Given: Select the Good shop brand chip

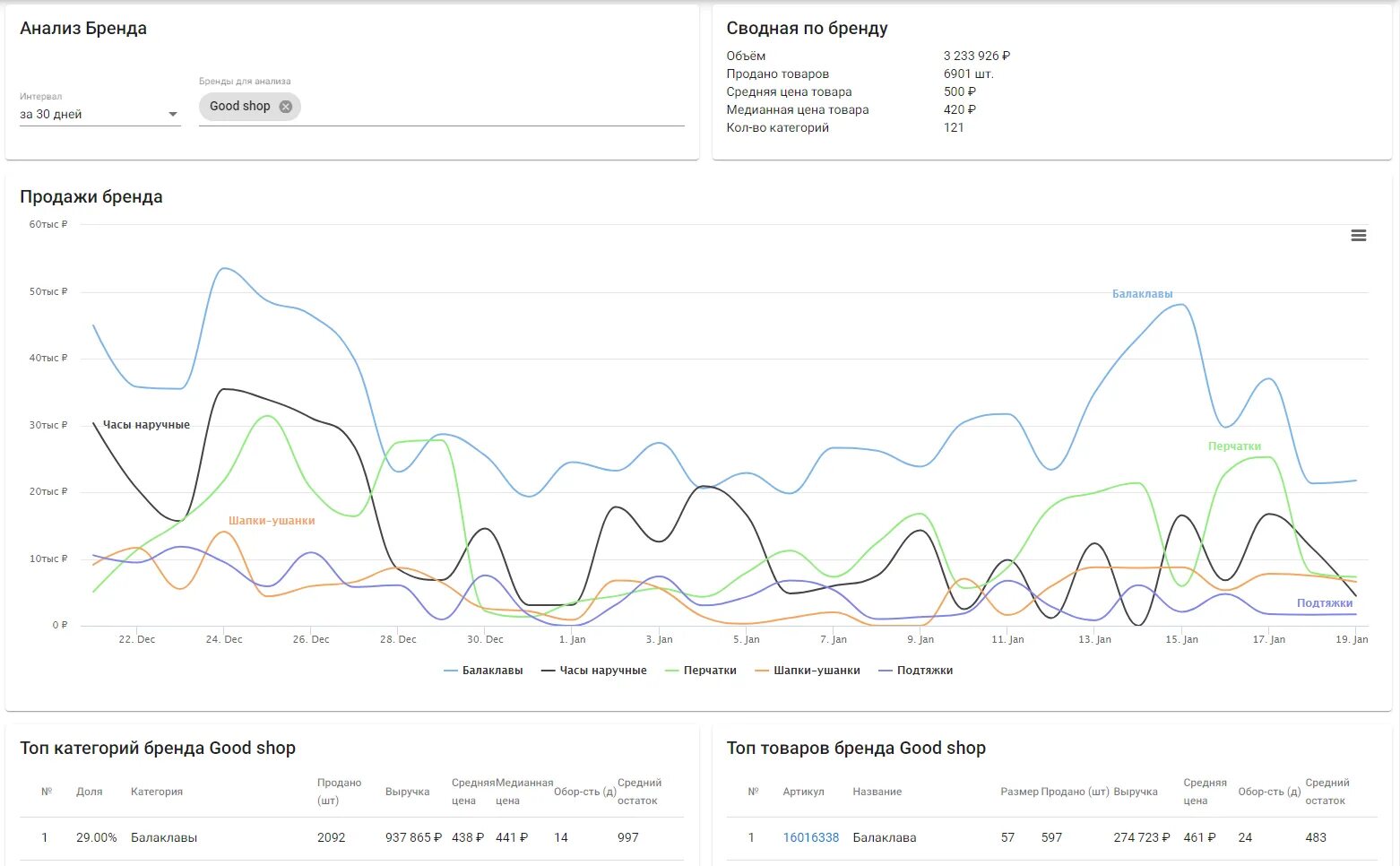Looking at the screenshot, I should point(239,107).
